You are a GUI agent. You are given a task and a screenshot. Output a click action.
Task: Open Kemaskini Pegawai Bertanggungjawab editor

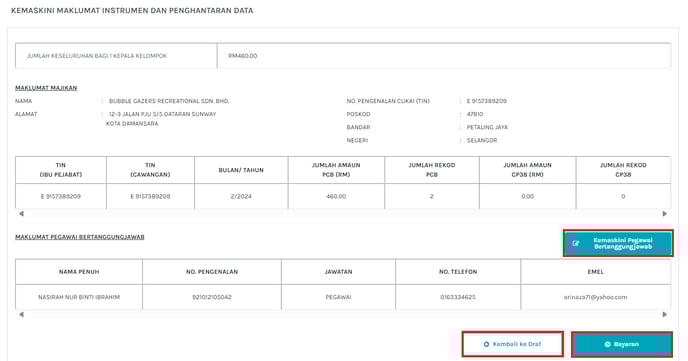(618, 243)
